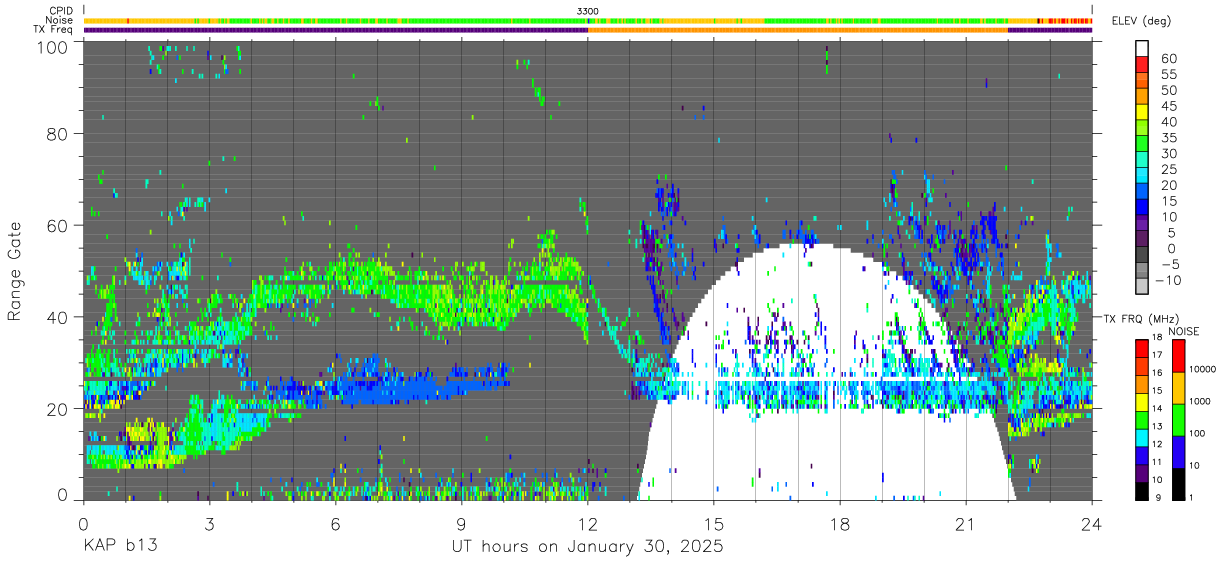
Task: Click the 3 tick on UT hours axis
Action: coord(209,523)
